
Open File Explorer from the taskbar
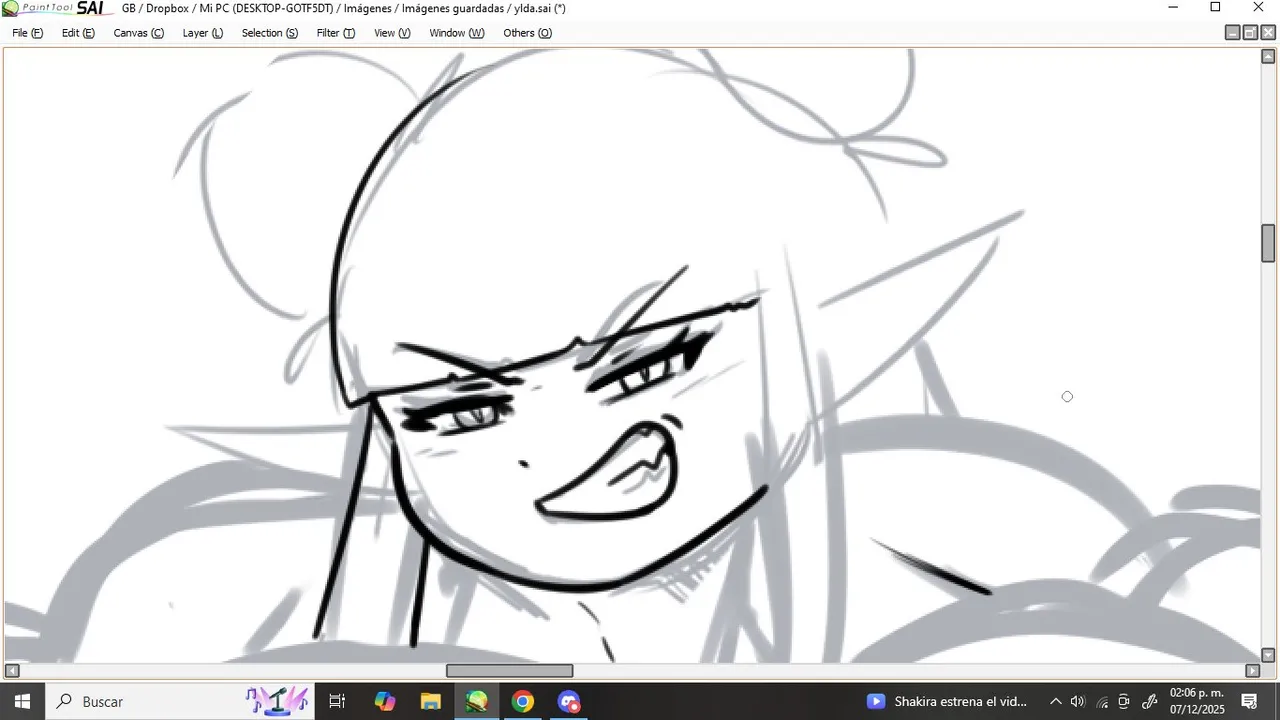point(430,702)
